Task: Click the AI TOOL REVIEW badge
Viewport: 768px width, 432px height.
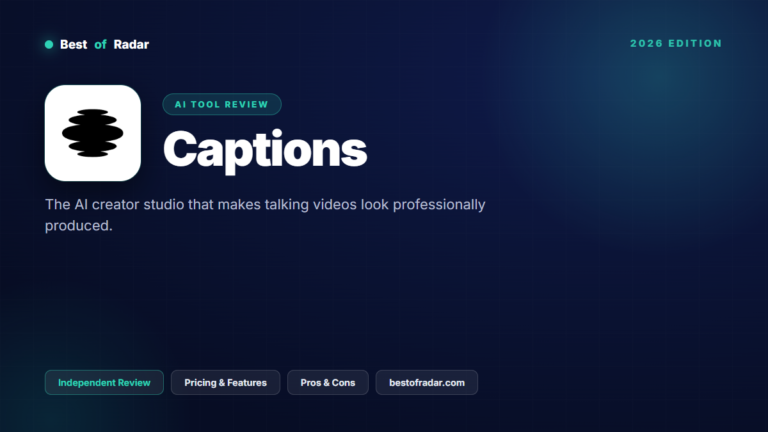Action: (222, 104)
